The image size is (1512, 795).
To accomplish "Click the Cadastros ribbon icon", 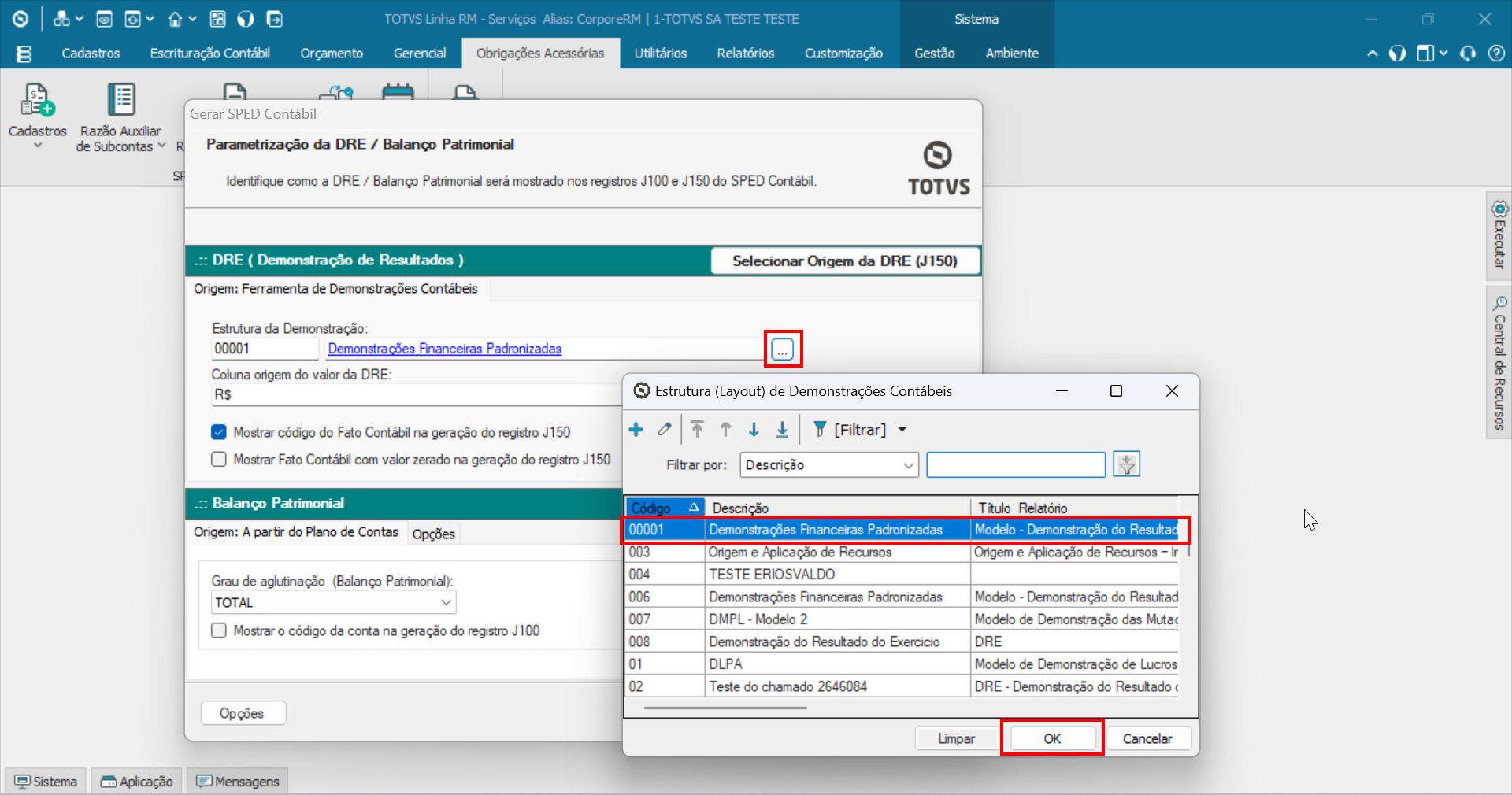I will (37, 100).
